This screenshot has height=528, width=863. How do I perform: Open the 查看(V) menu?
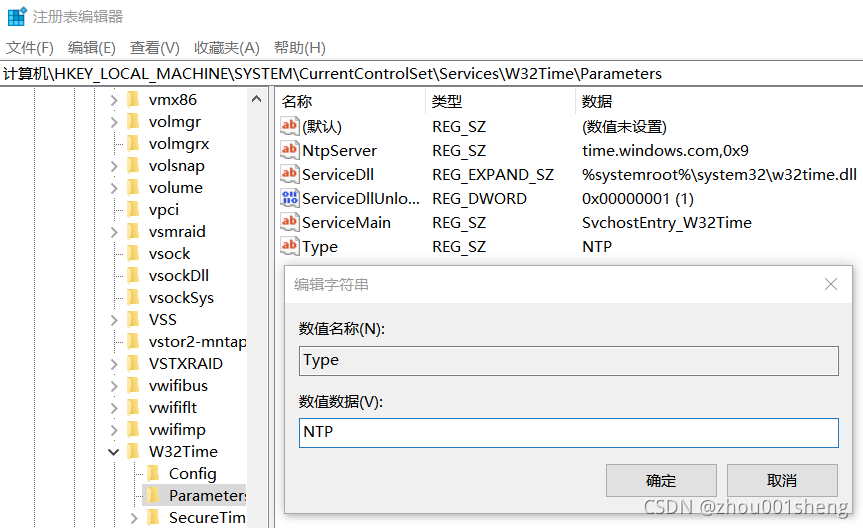coord(155,48)
